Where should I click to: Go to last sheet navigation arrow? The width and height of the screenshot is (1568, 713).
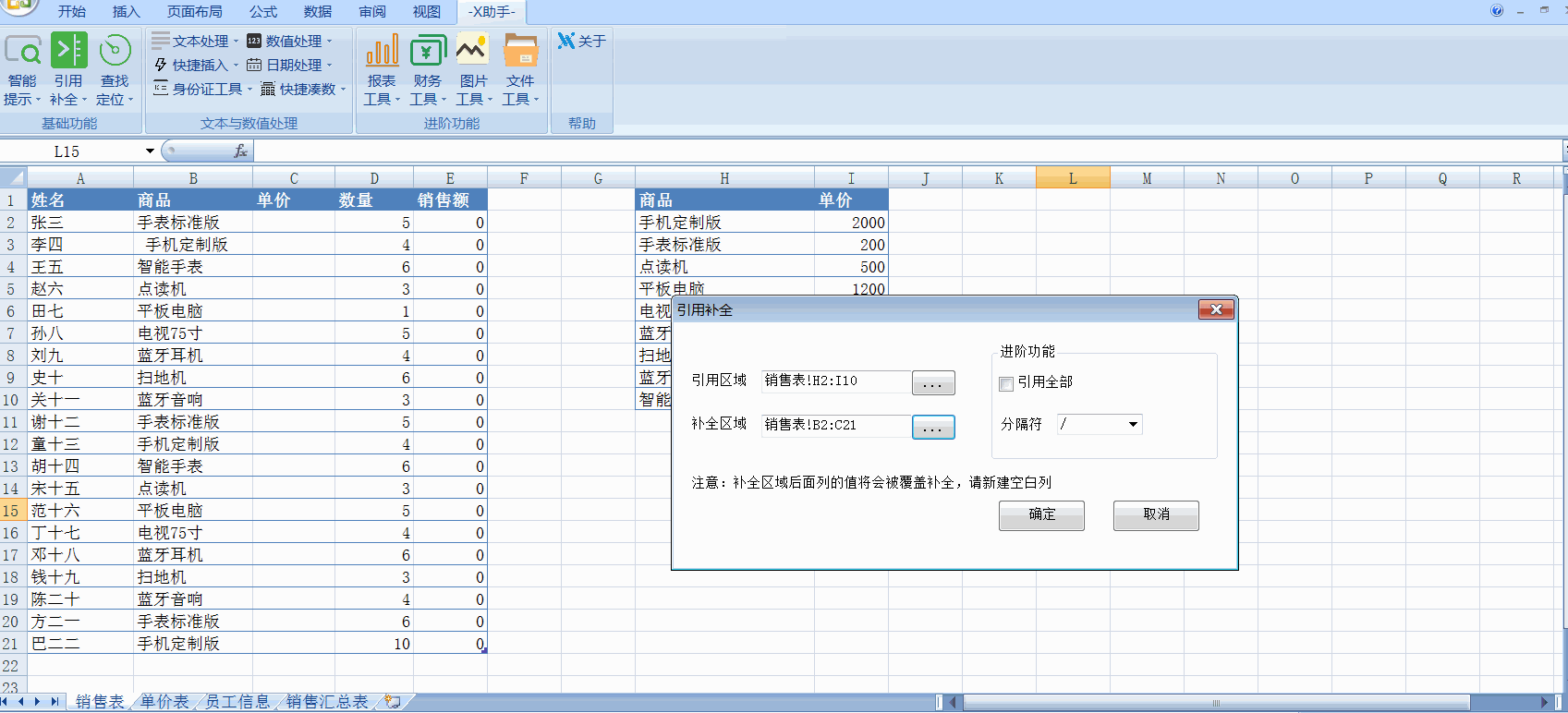click(54, 702)
